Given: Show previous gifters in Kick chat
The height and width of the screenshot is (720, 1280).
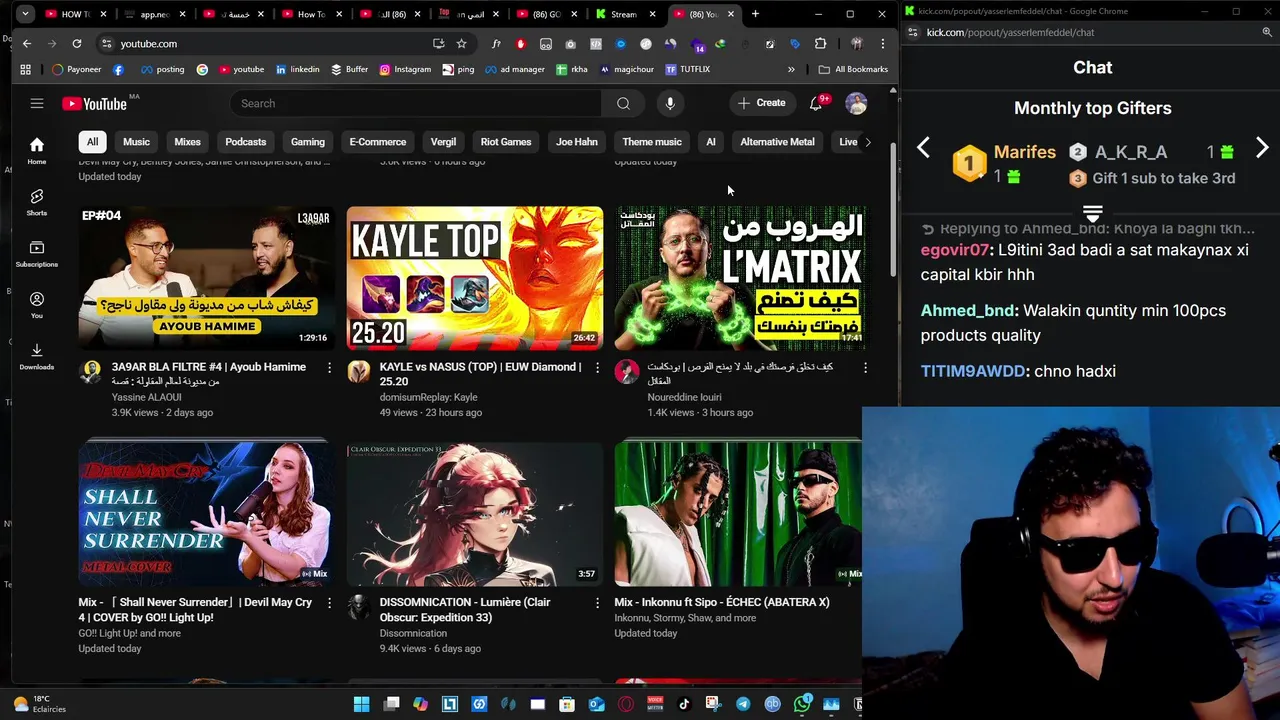Looking at the screenshot, I should click(x=923, y=149).
